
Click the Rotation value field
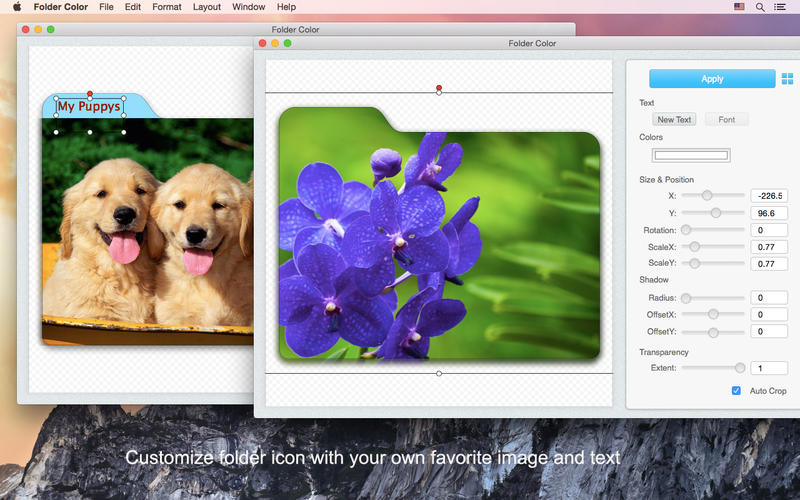769,230
